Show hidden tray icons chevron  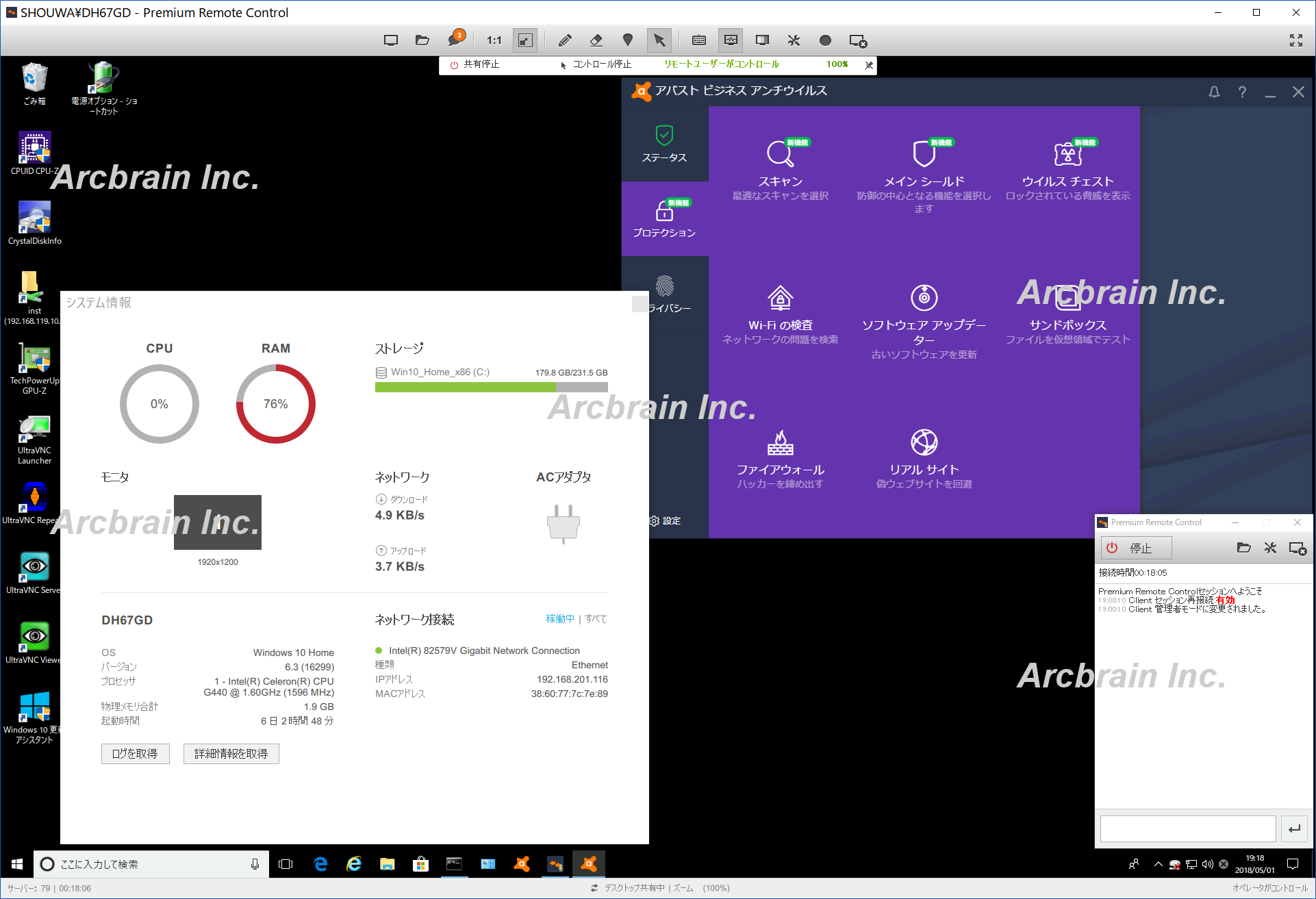tap(1158, 864)
